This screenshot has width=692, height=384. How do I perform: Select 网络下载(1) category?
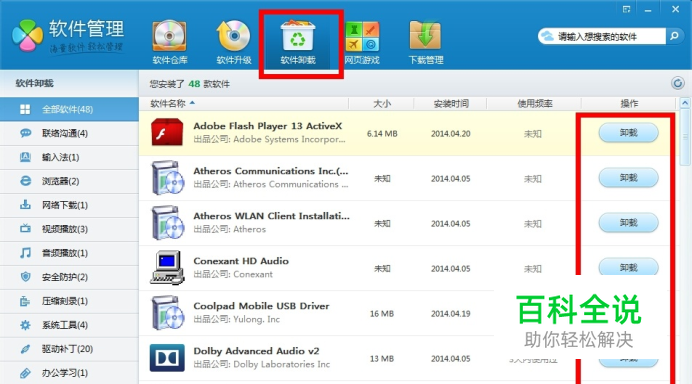(69, 205)
